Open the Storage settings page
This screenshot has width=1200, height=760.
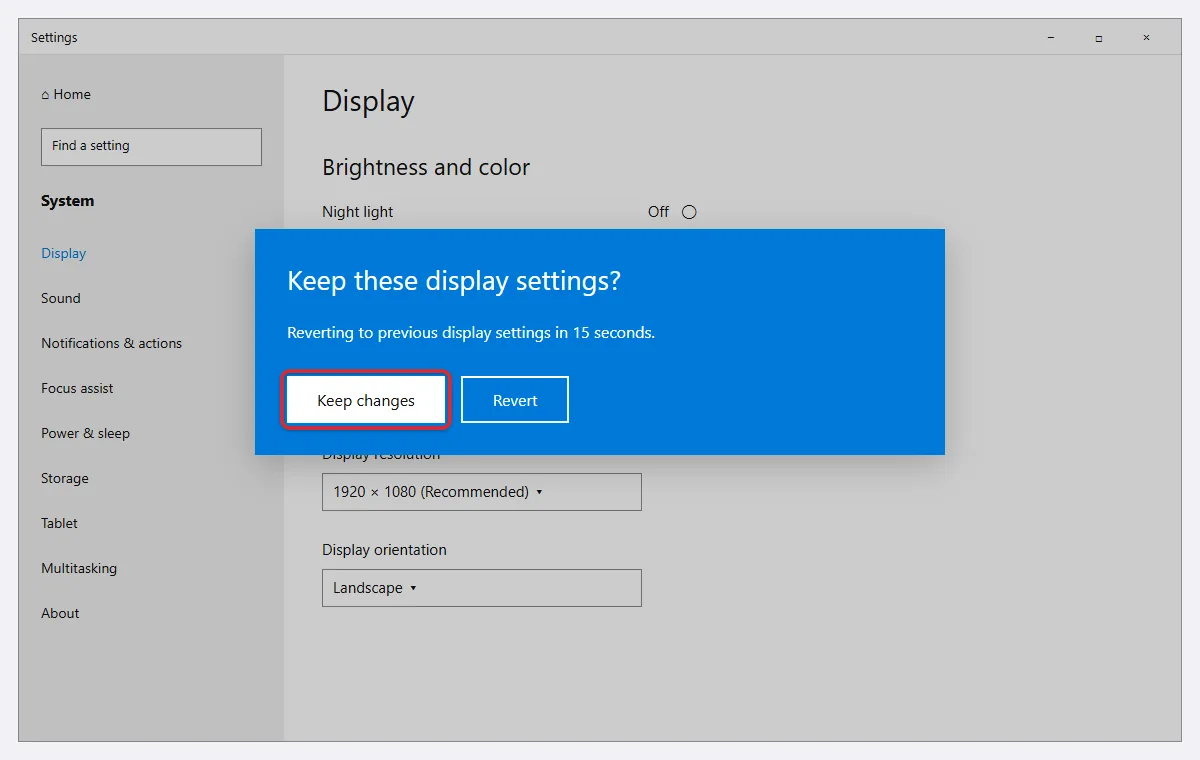pyautogui.click(x=65, y=478)
